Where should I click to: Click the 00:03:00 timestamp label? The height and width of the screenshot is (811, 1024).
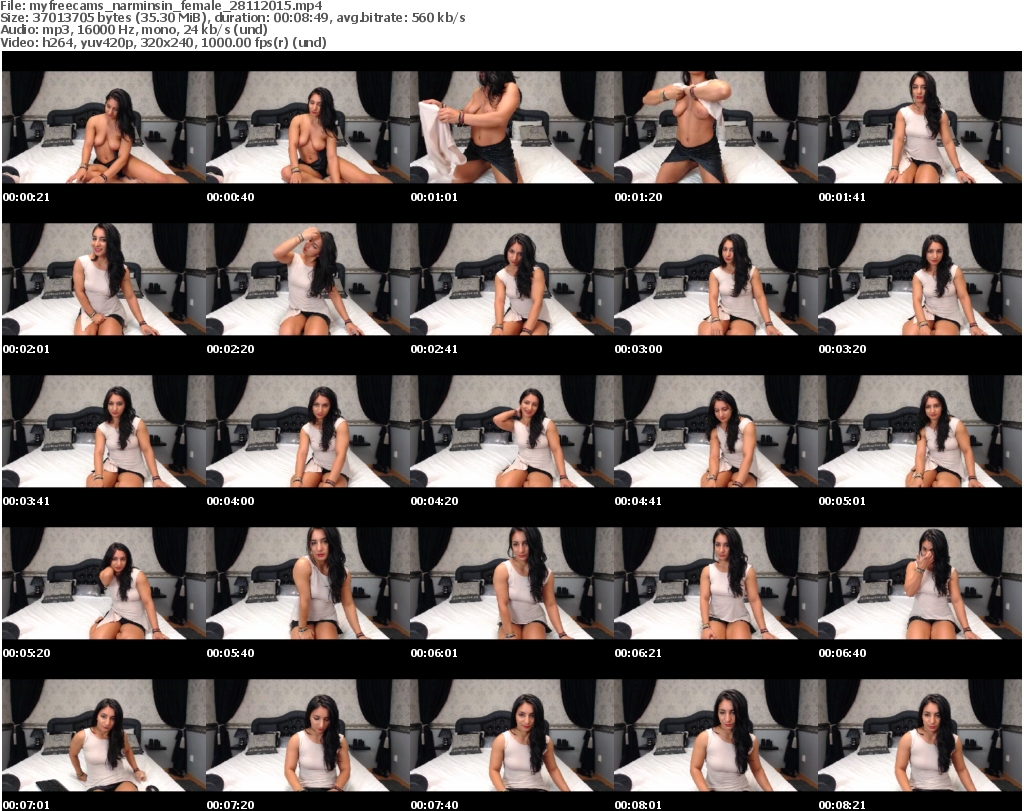coord(638,349)
